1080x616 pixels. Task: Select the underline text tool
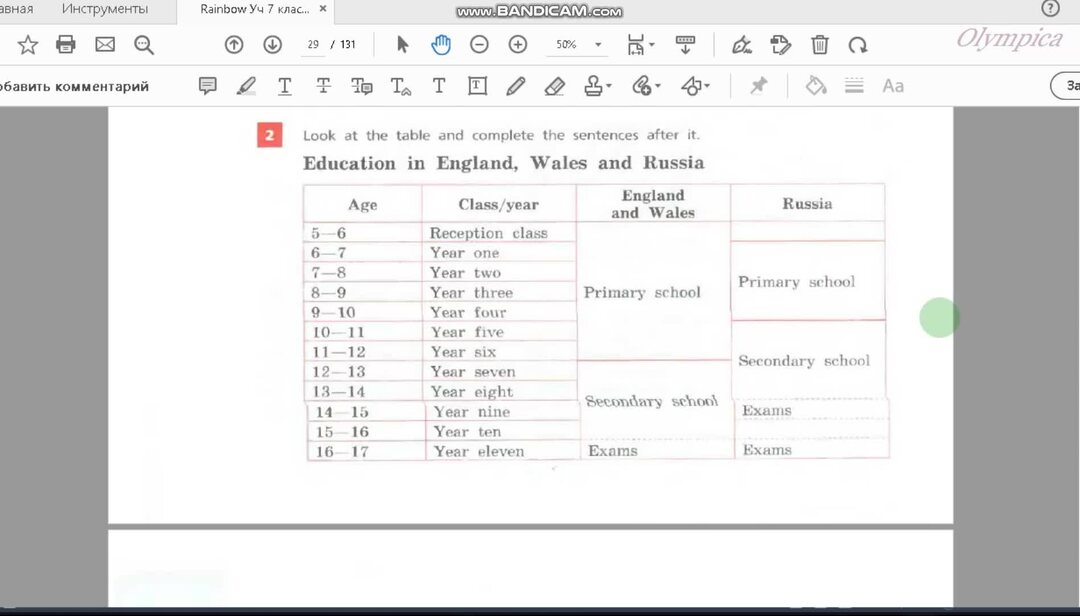(284, 86)
